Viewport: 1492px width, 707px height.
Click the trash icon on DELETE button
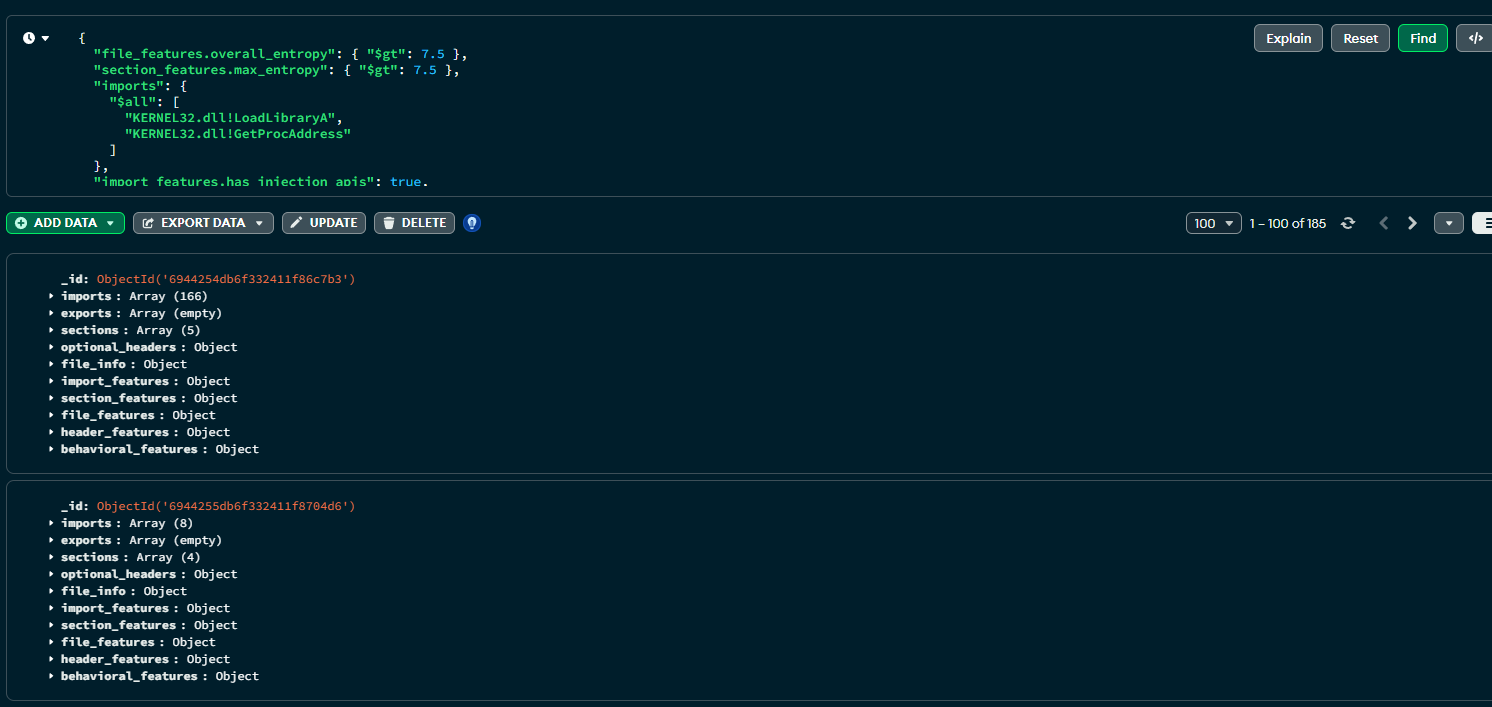(x=388, y=223)
